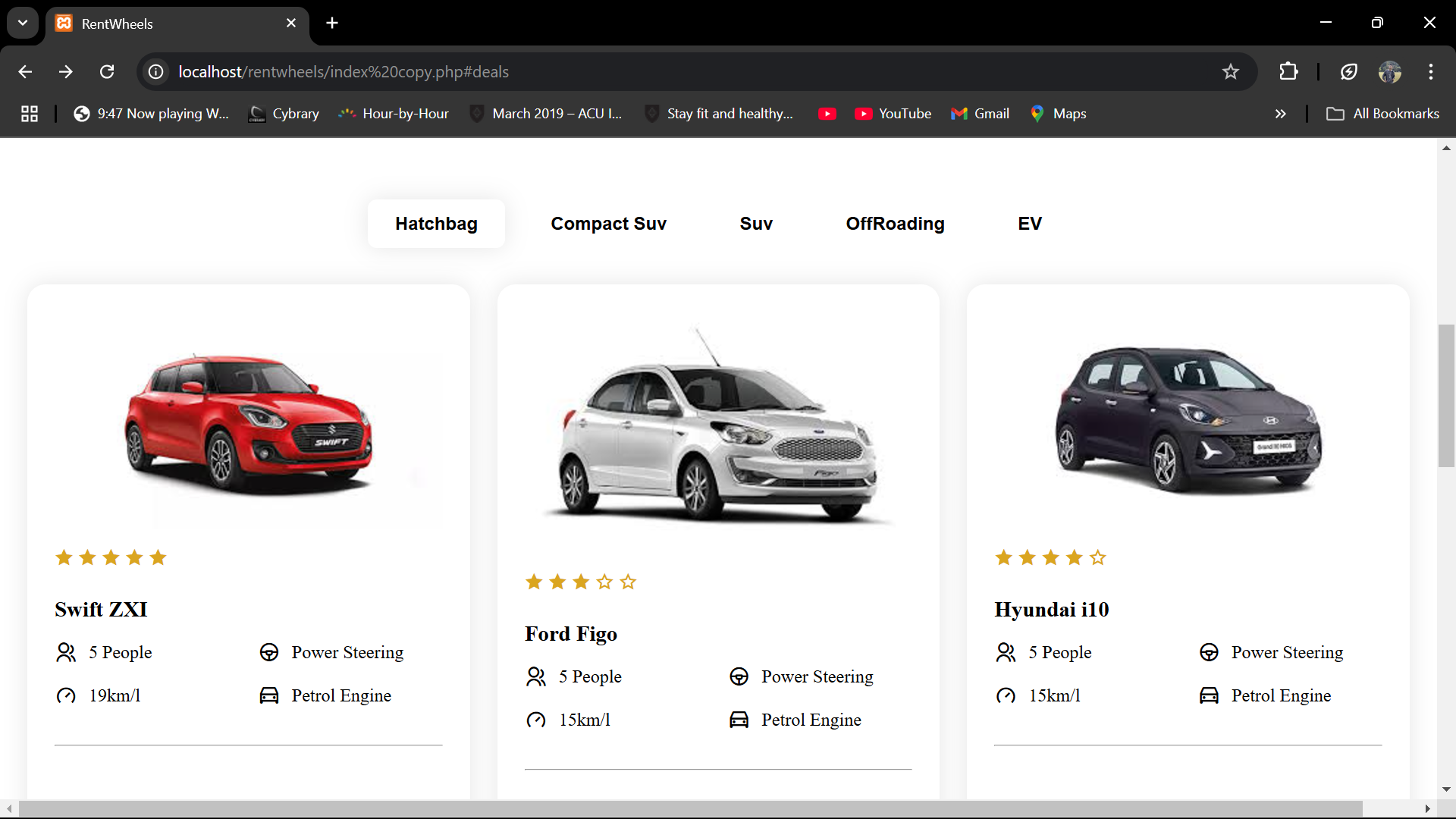Bookmark this page with star icon
The image size is (1456, 819).
pyautogui.click(x=1230, y=71)
